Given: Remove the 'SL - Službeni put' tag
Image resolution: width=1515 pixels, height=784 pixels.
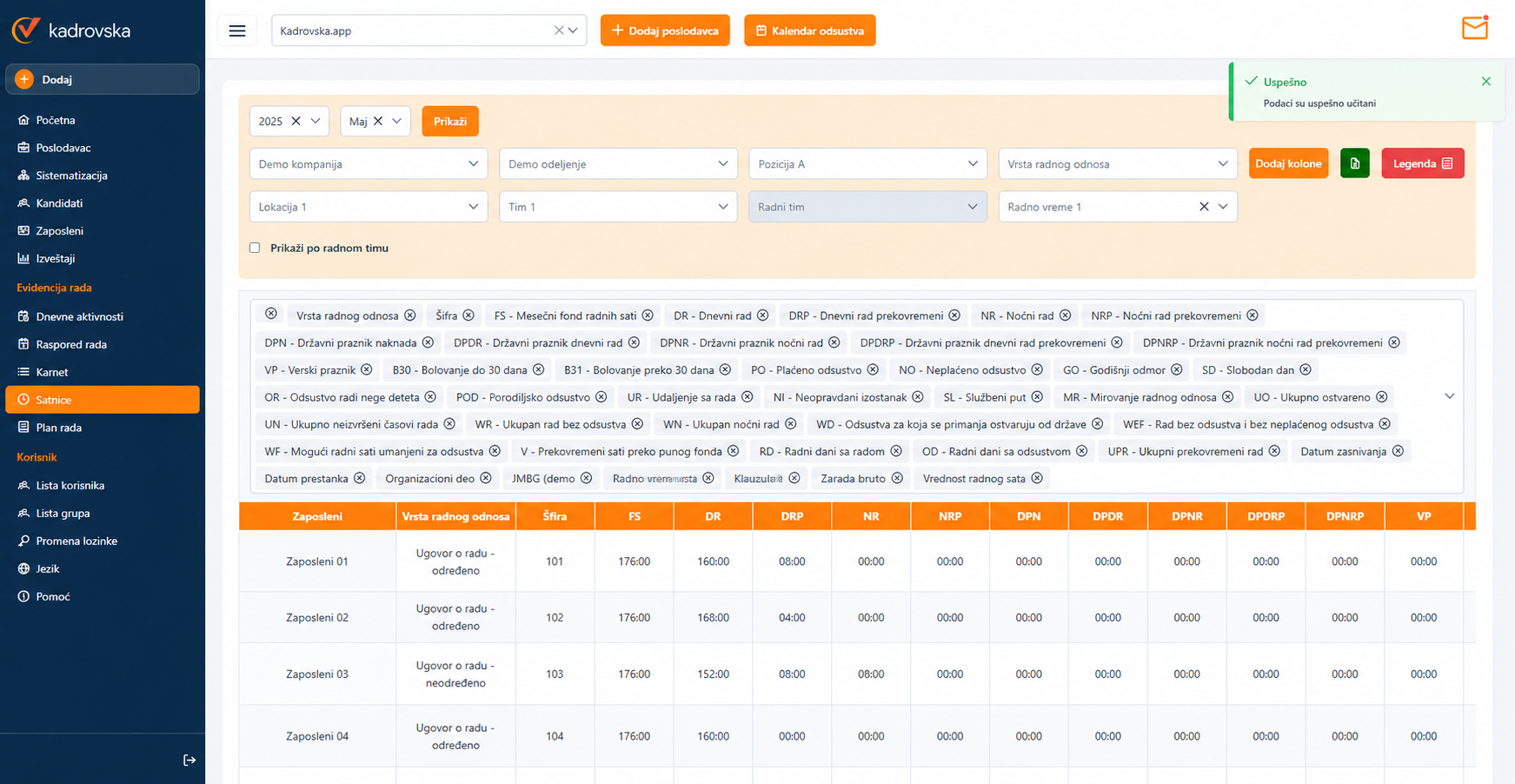Looking at the screenshot, I should click(1037, 397).
